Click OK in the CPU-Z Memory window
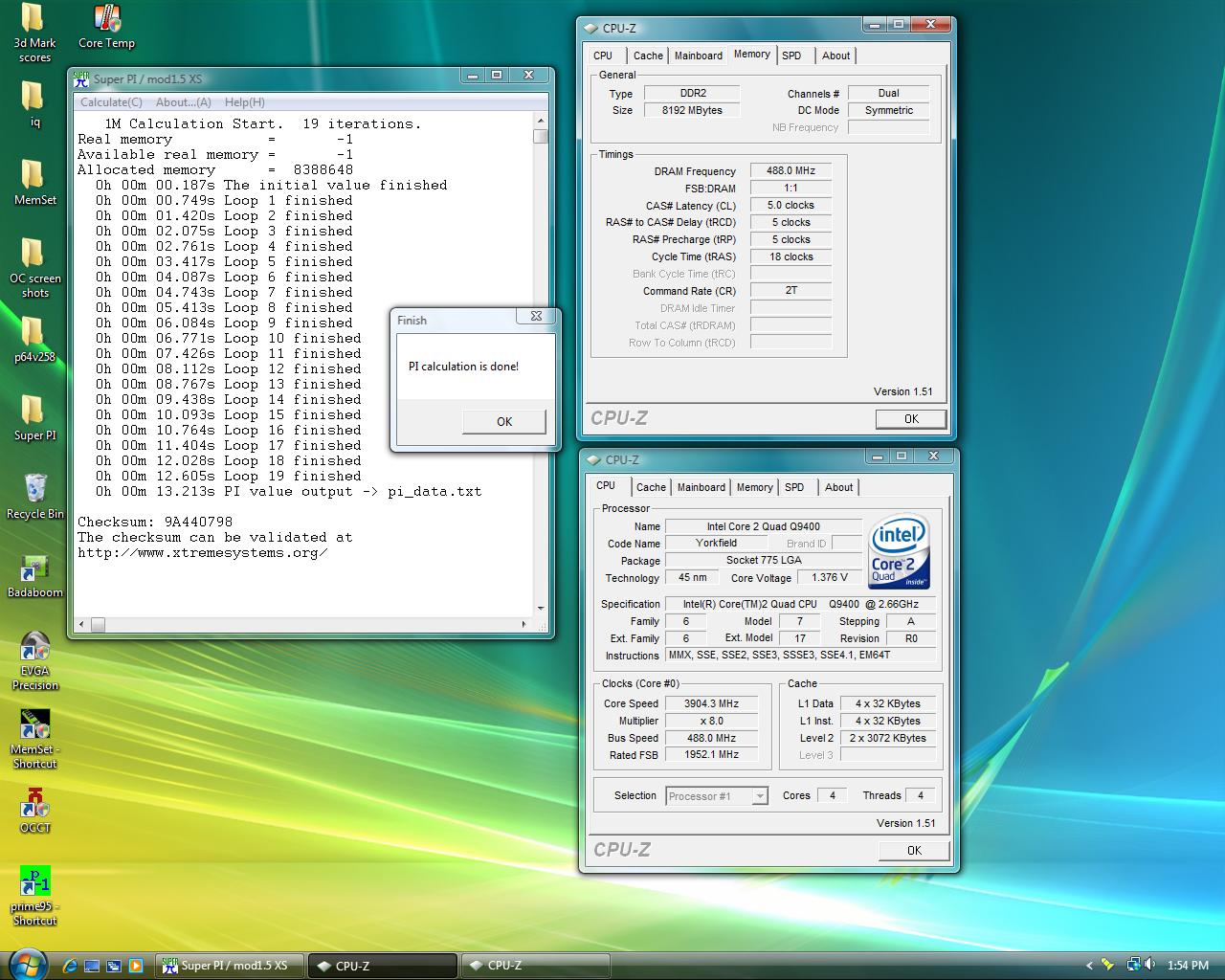 click(x=911, y=418)
